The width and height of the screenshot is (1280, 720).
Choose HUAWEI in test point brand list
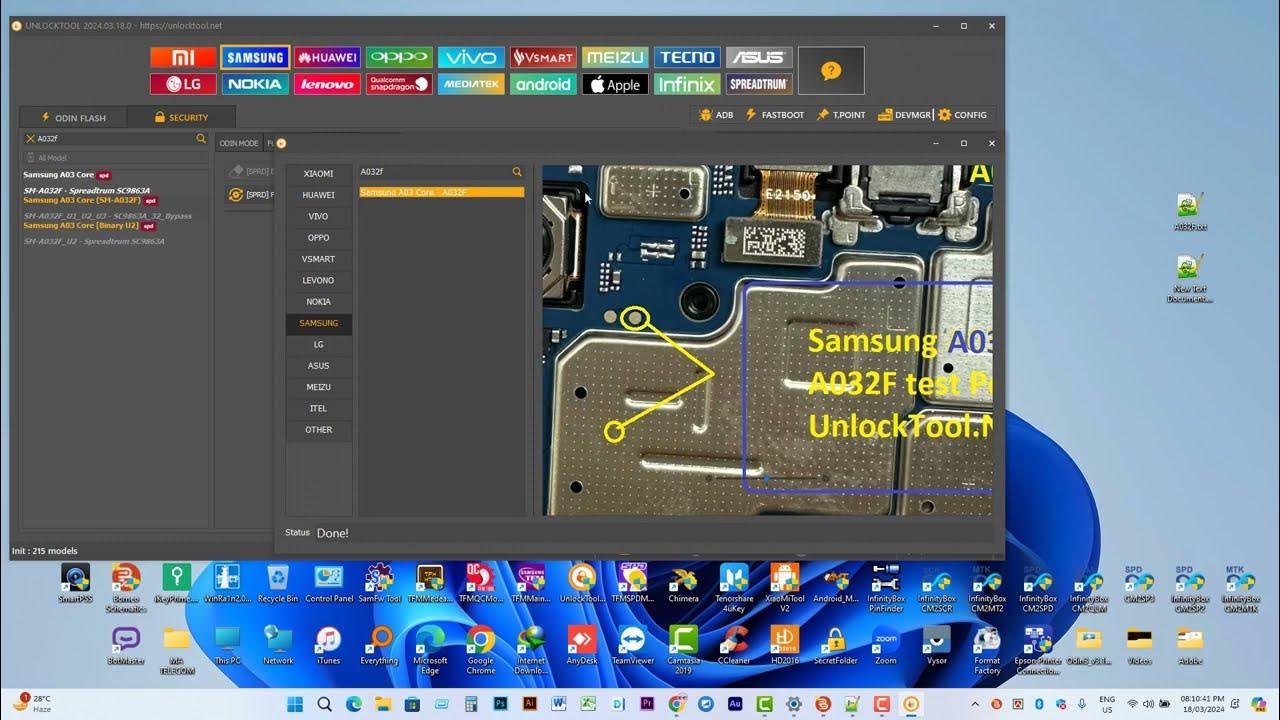319,195
